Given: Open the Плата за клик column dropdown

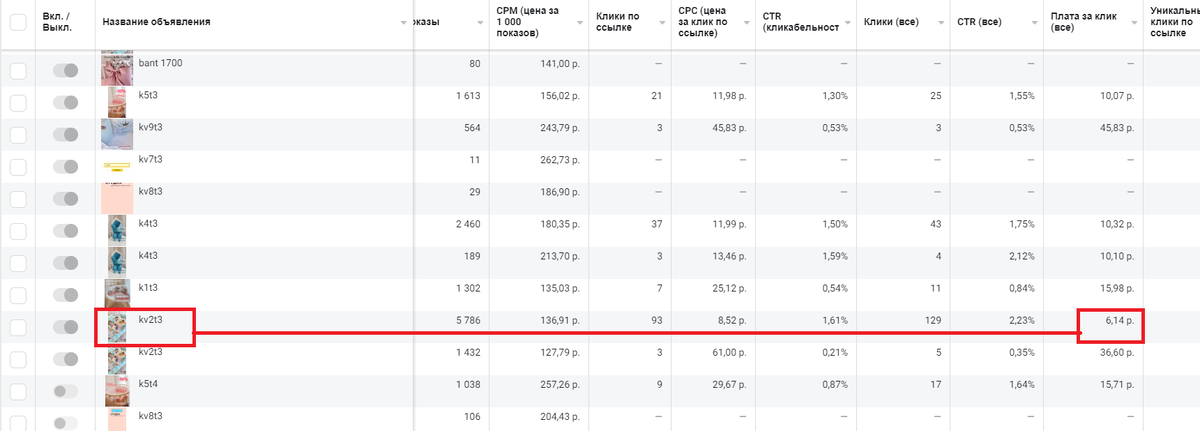Looking at the screenshot, I should pyautogui.click(x=1134, y=23).
